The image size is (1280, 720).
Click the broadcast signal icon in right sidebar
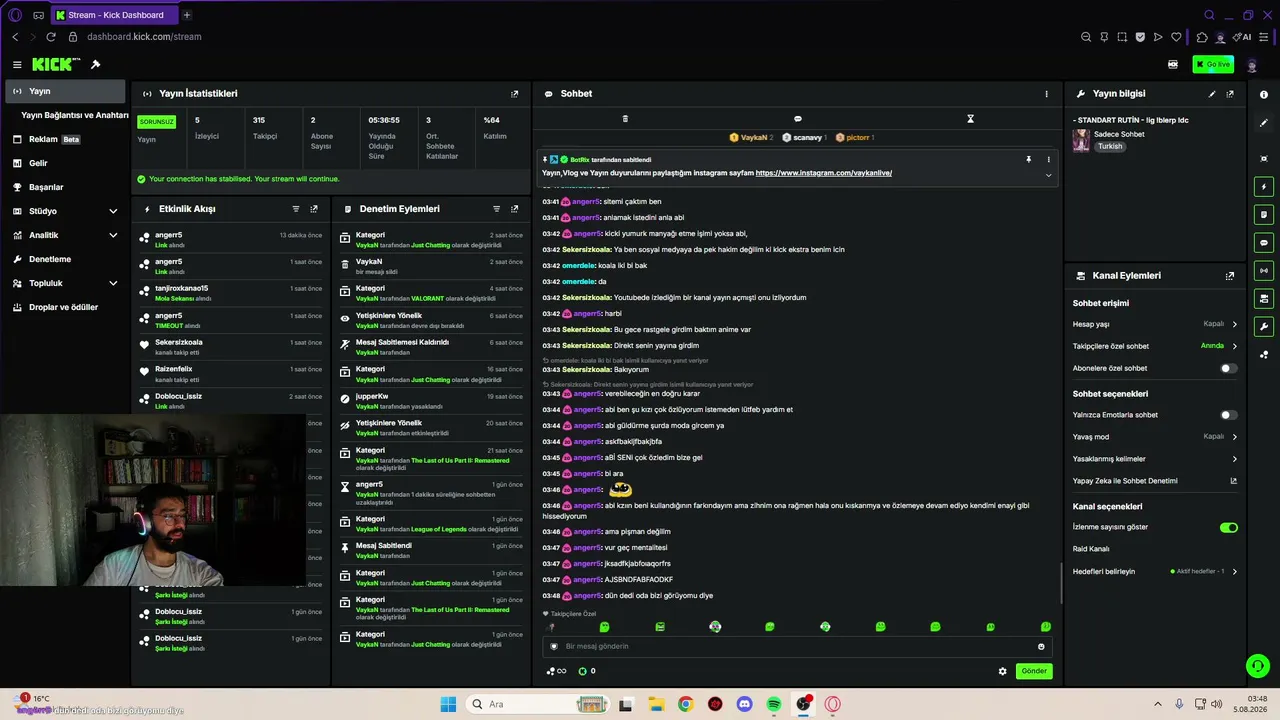(x=1264, y=271)
